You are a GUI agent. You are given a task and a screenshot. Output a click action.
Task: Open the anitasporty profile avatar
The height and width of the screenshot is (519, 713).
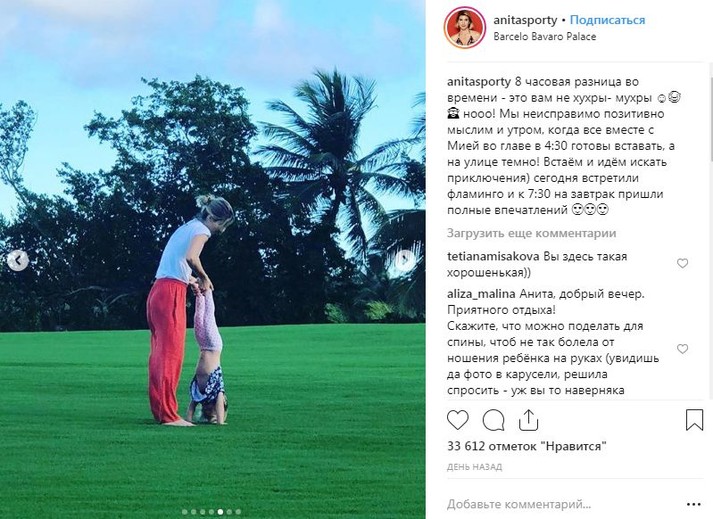pos(464,28)
